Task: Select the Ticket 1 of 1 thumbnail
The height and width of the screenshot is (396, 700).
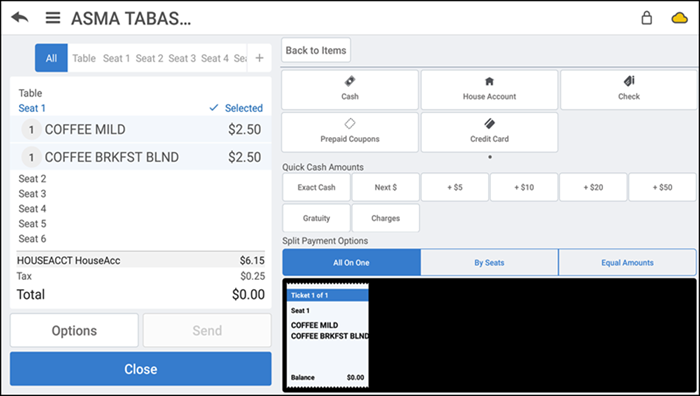Action: point(328,335)
